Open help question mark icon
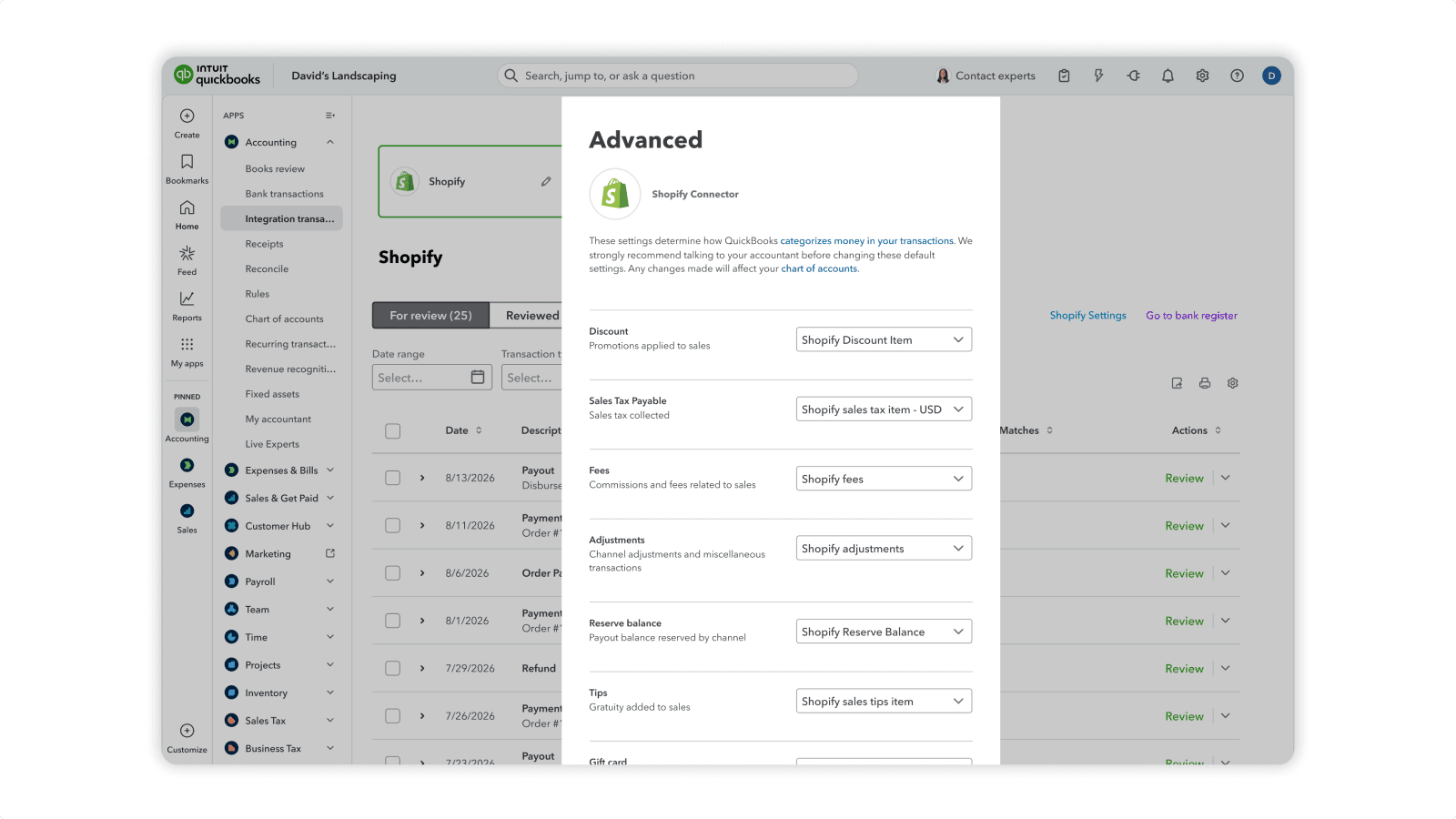 1237,76
